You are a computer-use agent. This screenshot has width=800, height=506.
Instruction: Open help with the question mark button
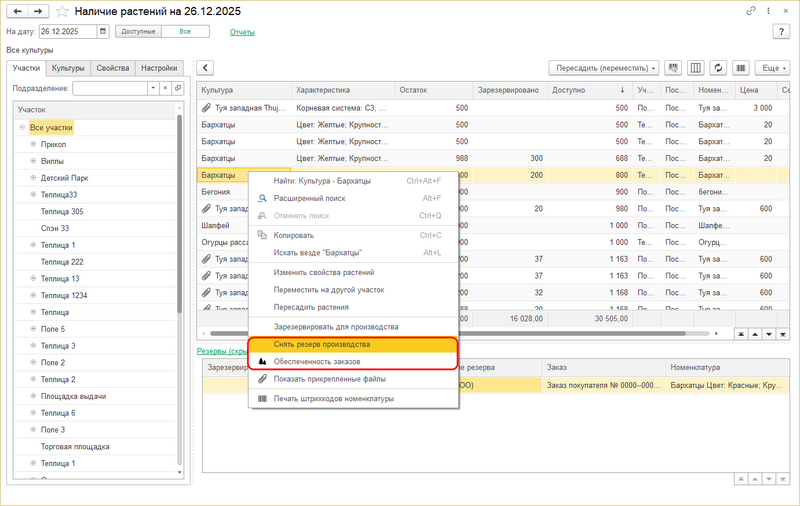click(x=781, y=32)
